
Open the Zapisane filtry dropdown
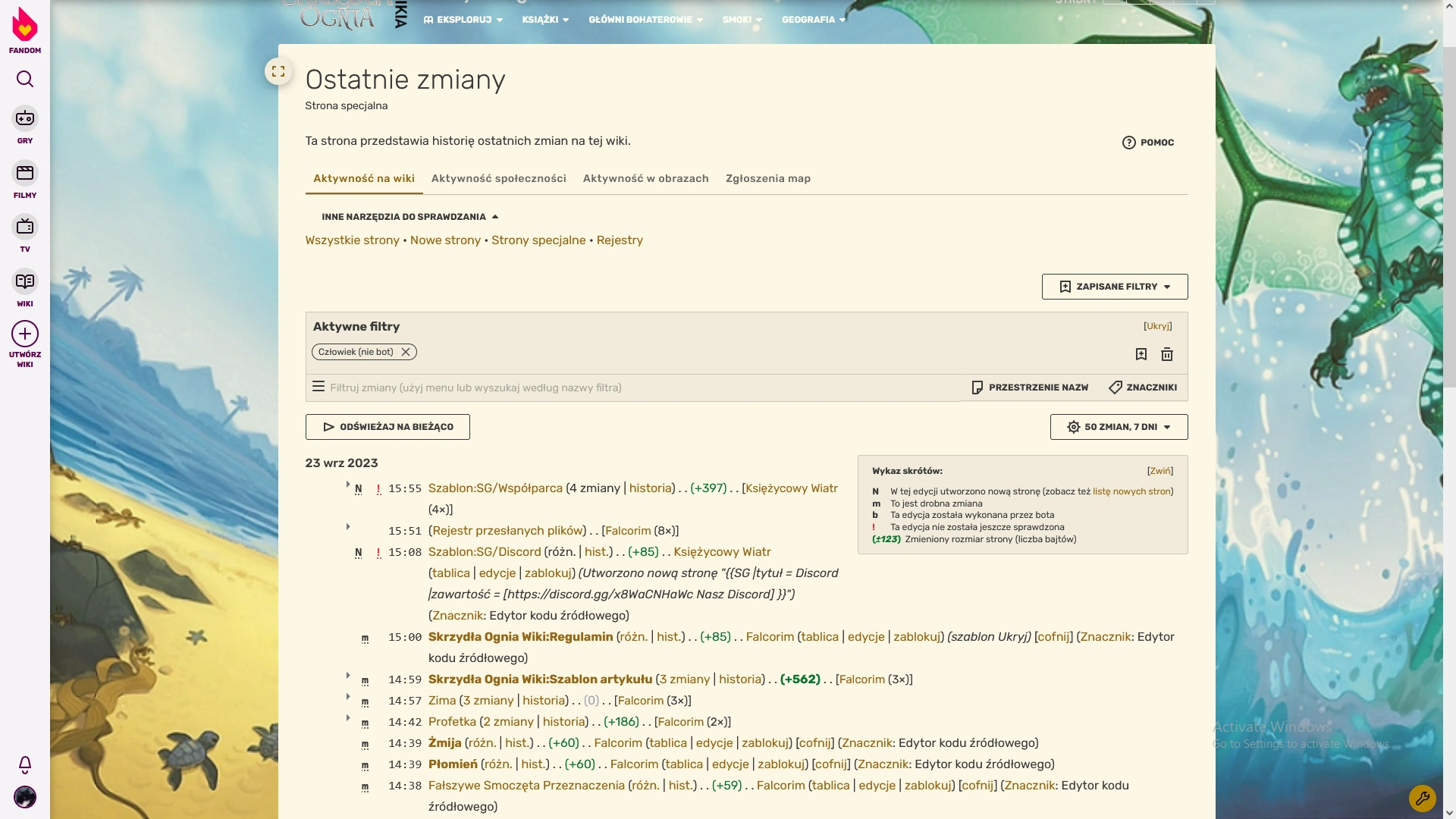pos(1114,287)
